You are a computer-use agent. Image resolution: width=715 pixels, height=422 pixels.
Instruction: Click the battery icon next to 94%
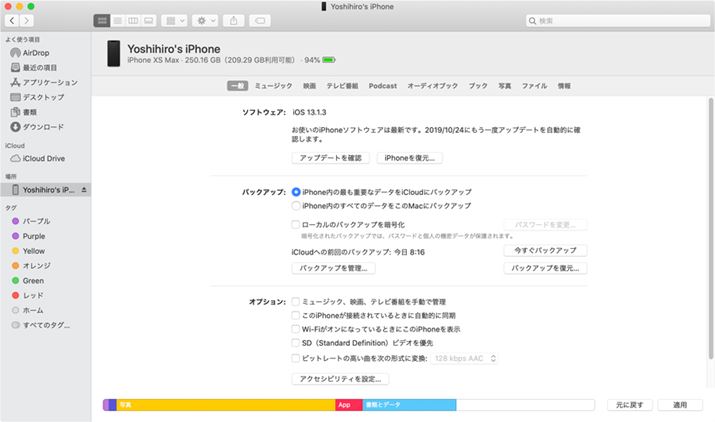pyautogui.click(x=329, y=60)
